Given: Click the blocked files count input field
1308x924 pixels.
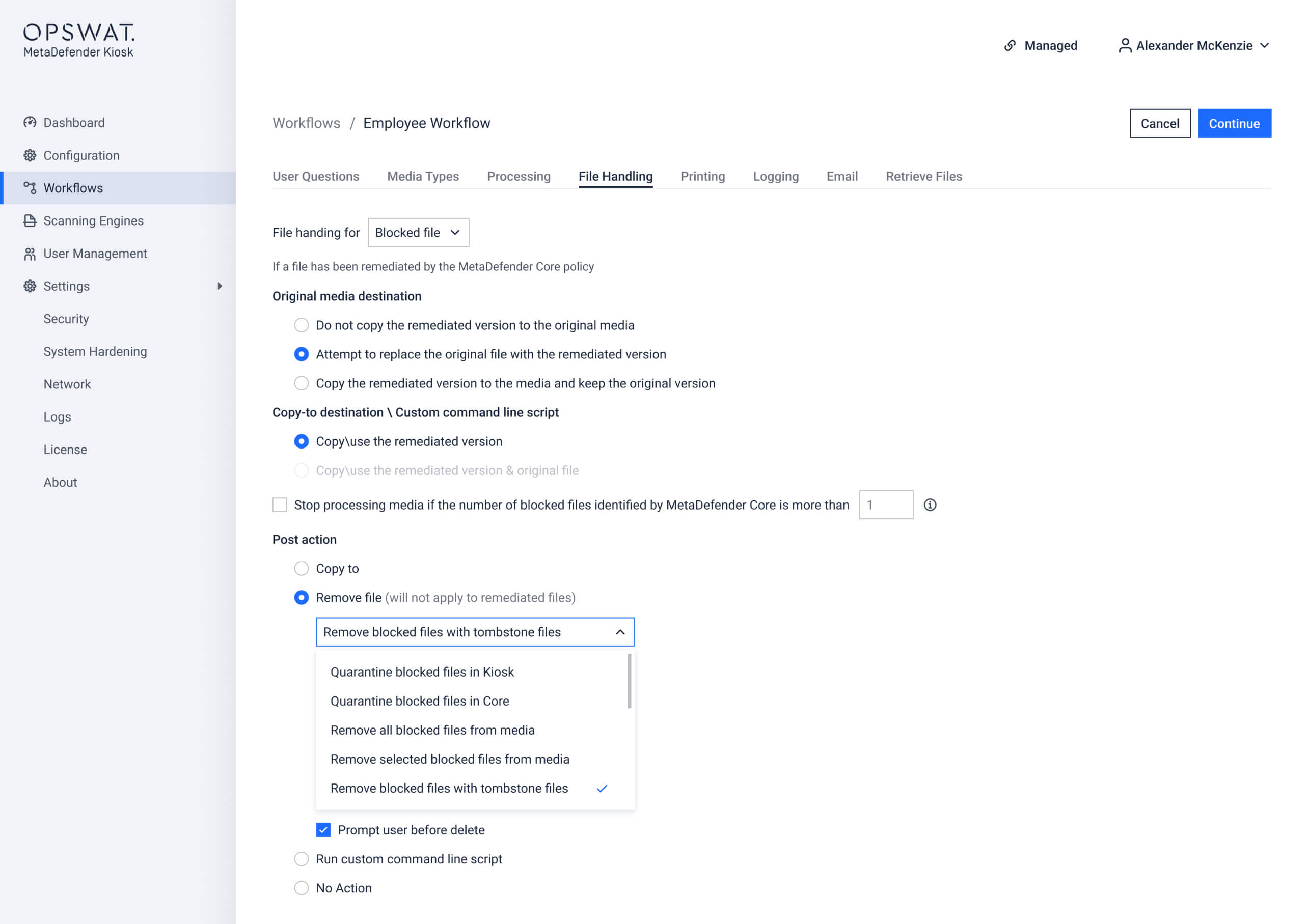Looking at the screenshot, I should 886,505.
